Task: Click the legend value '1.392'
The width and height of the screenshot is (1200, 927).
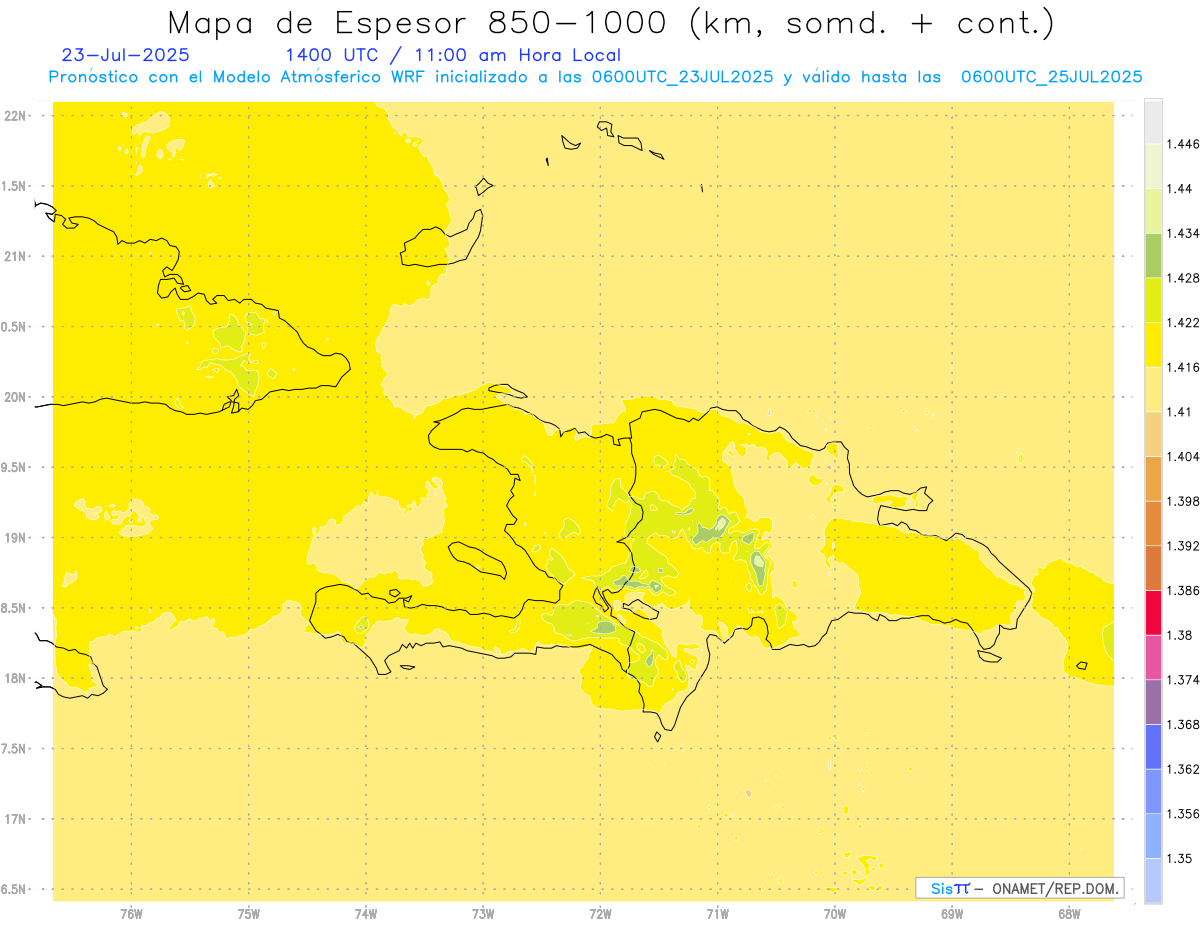Action: tap(1183, 546)
